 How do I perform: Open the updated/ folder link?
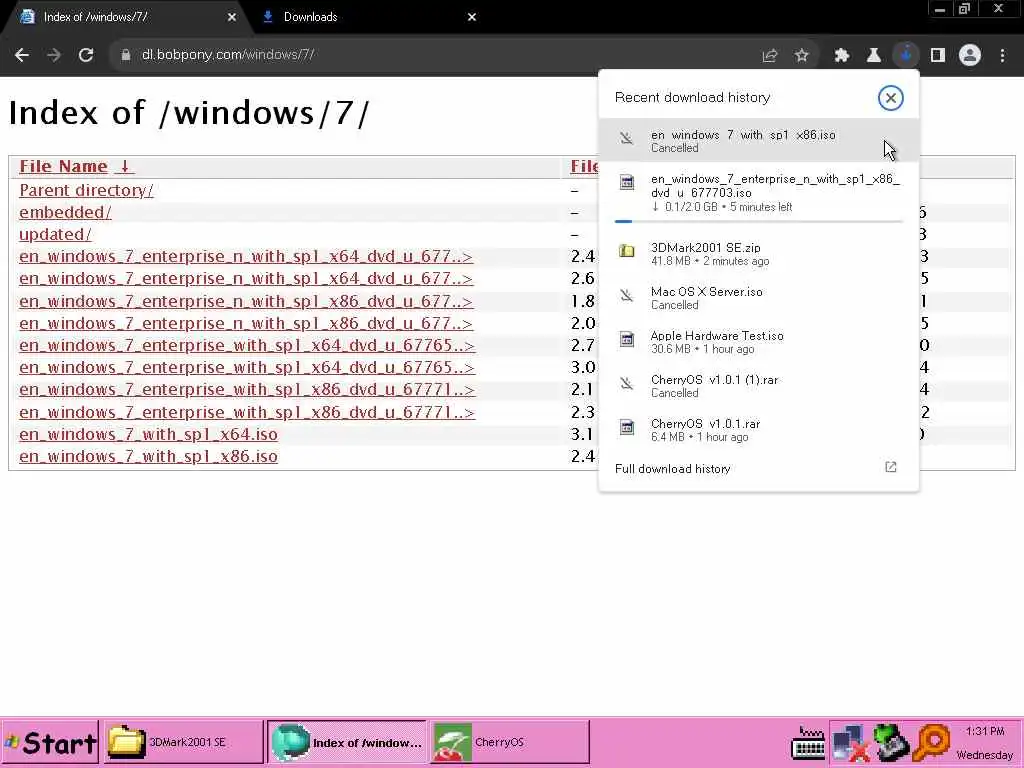pyautogui.click(x=56, y=234)
